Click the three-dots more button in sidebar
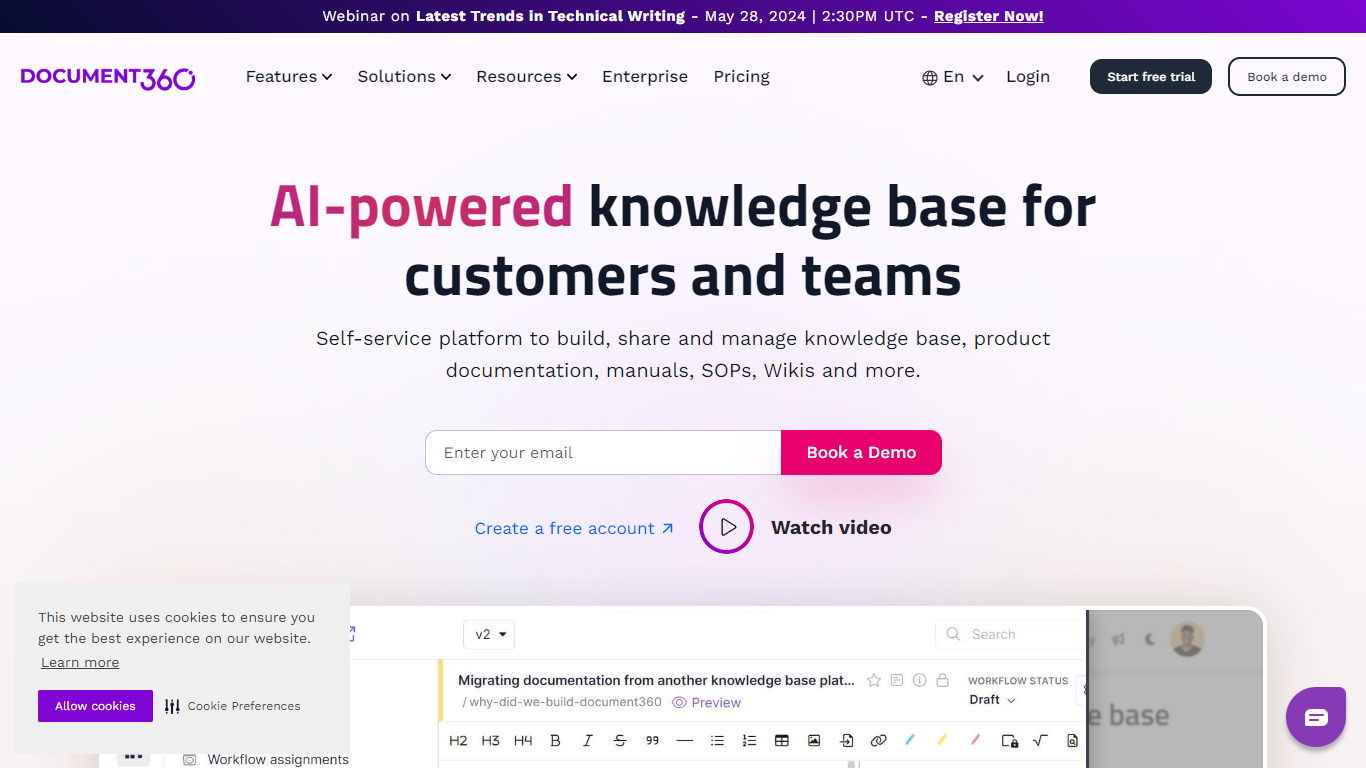Viewport: 1366px width, 768px height. 133,755
